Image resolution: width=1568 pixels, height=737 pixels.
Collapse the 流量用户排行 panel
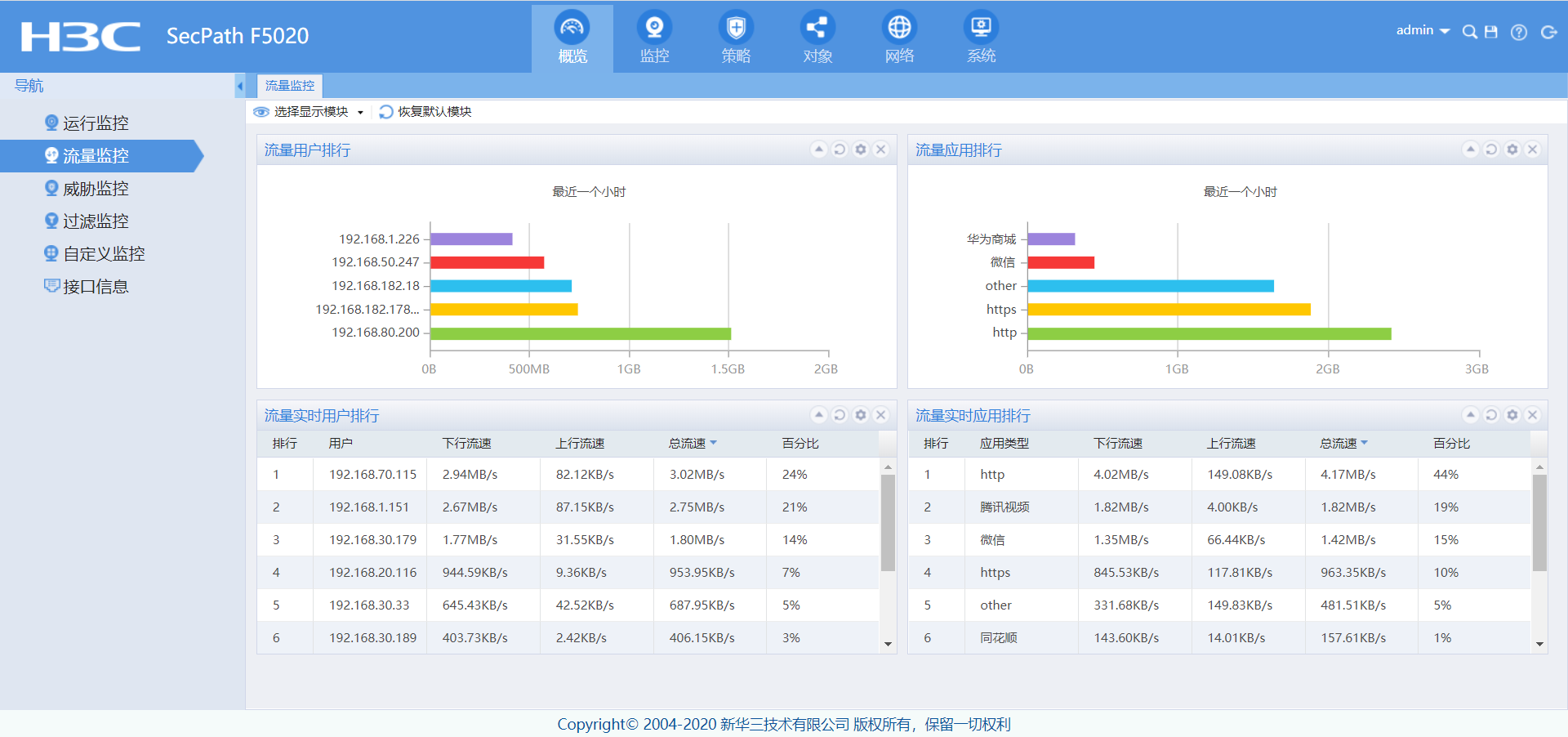(x=818, y=150)
